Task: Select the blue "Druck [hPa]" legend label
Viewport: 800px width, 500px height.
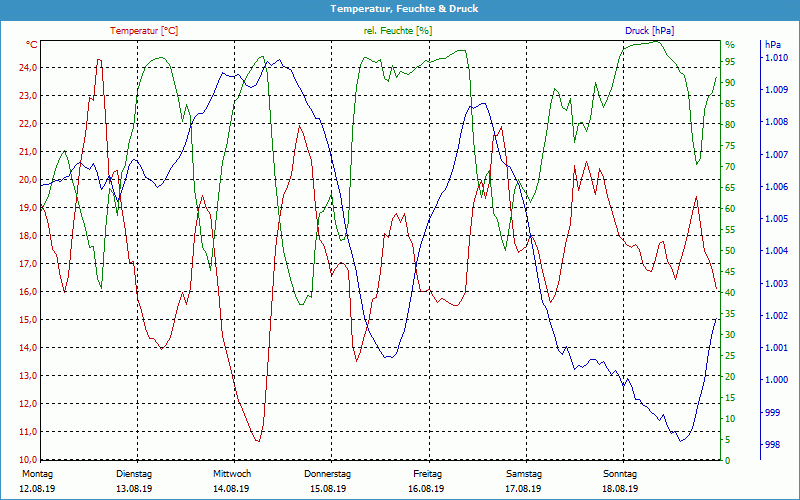Action: (x=649, y=31)
